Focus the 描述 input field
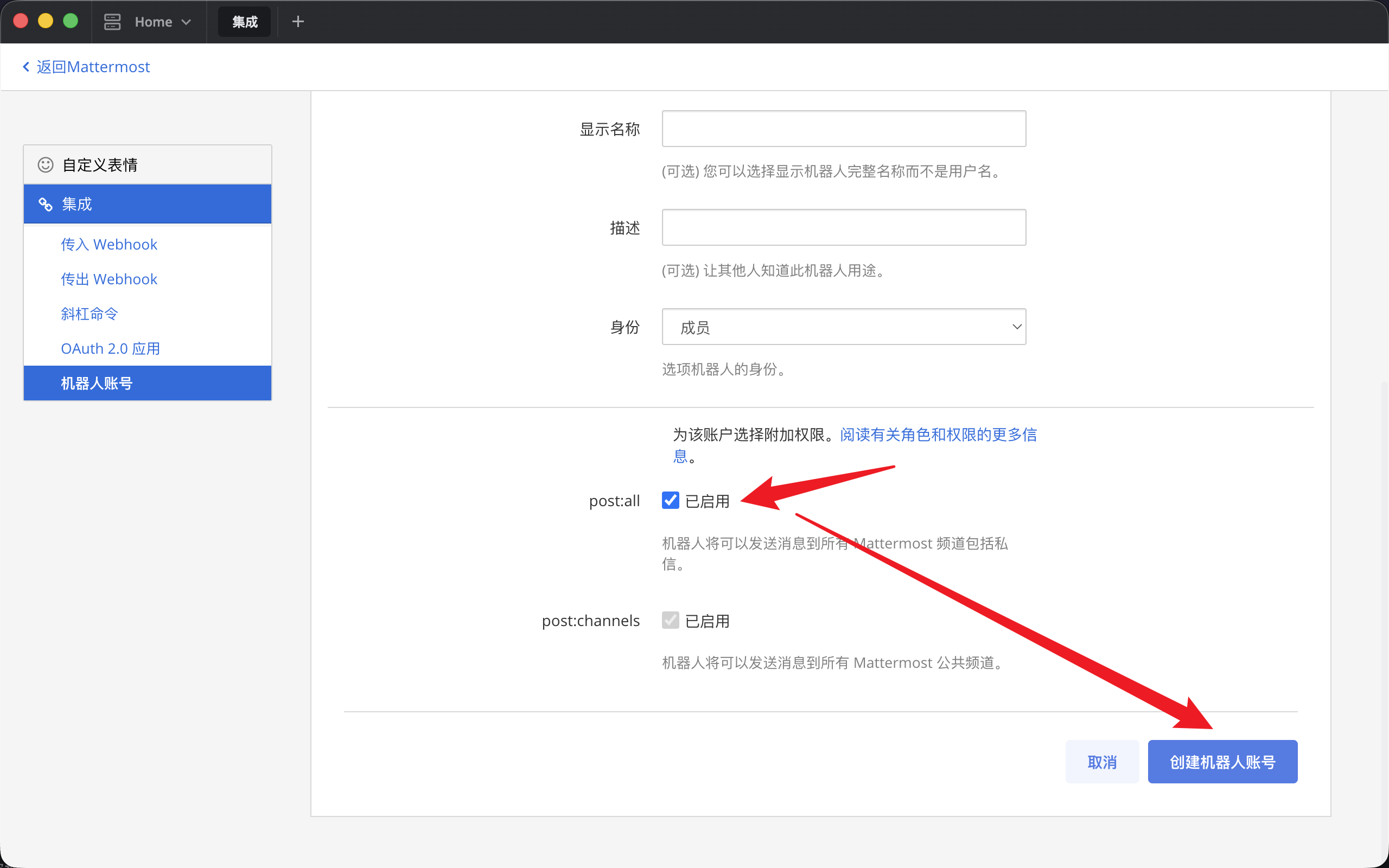The width and height of the screenshot is (1389, 868). (844, 227)
